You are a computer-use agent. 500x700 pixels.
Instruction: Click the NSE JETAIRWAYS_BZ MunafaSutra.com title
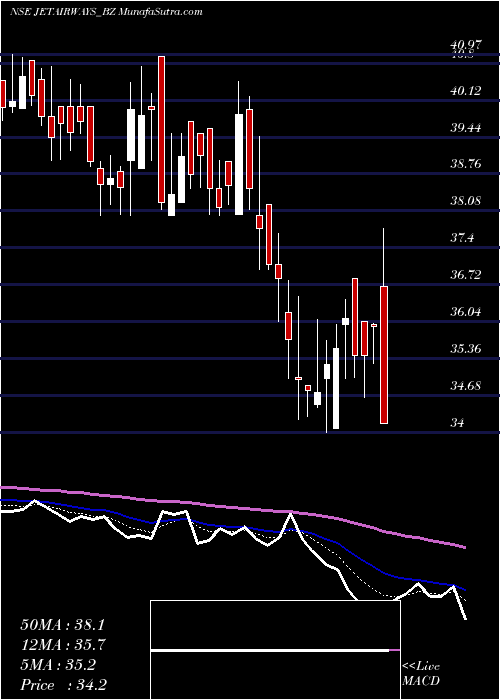106,12
